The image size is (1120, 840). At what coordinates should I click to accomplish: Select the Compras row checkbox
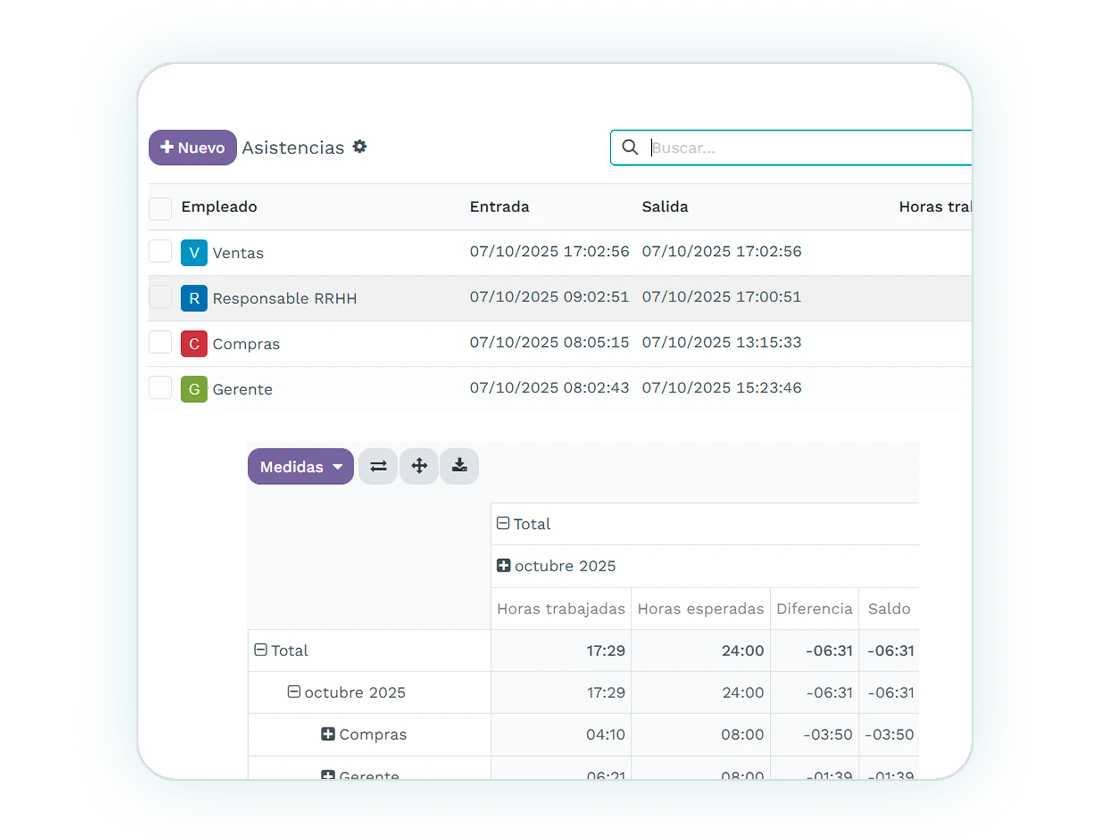160,343
